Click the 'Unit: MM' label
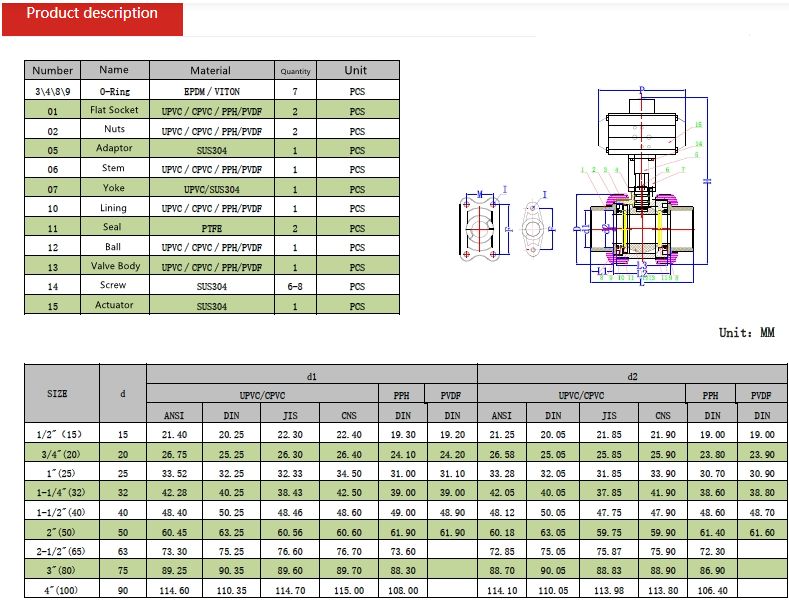 (x=746, y=333)
